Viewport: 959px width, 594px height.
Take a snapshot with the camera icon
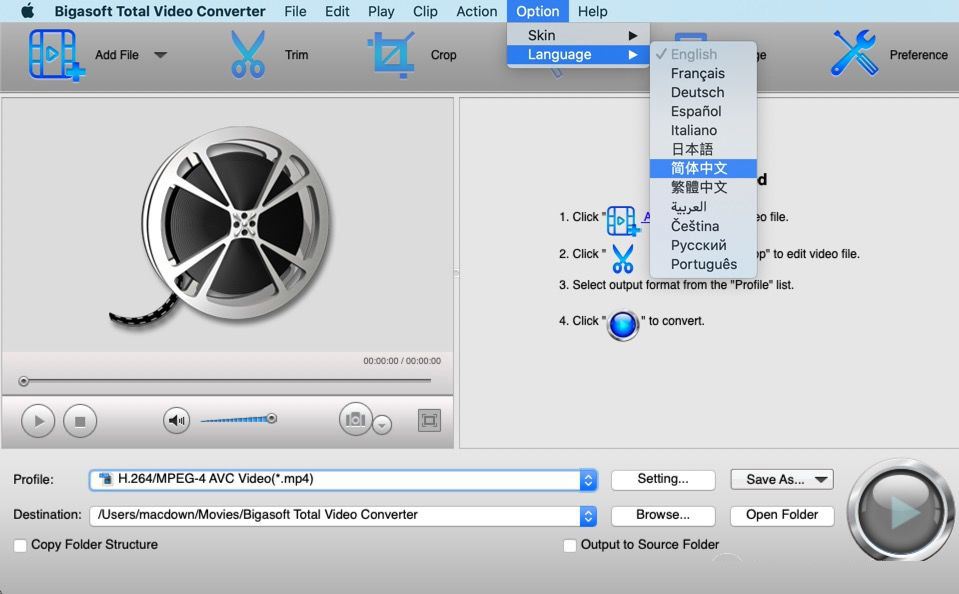[x=355, y=419]
